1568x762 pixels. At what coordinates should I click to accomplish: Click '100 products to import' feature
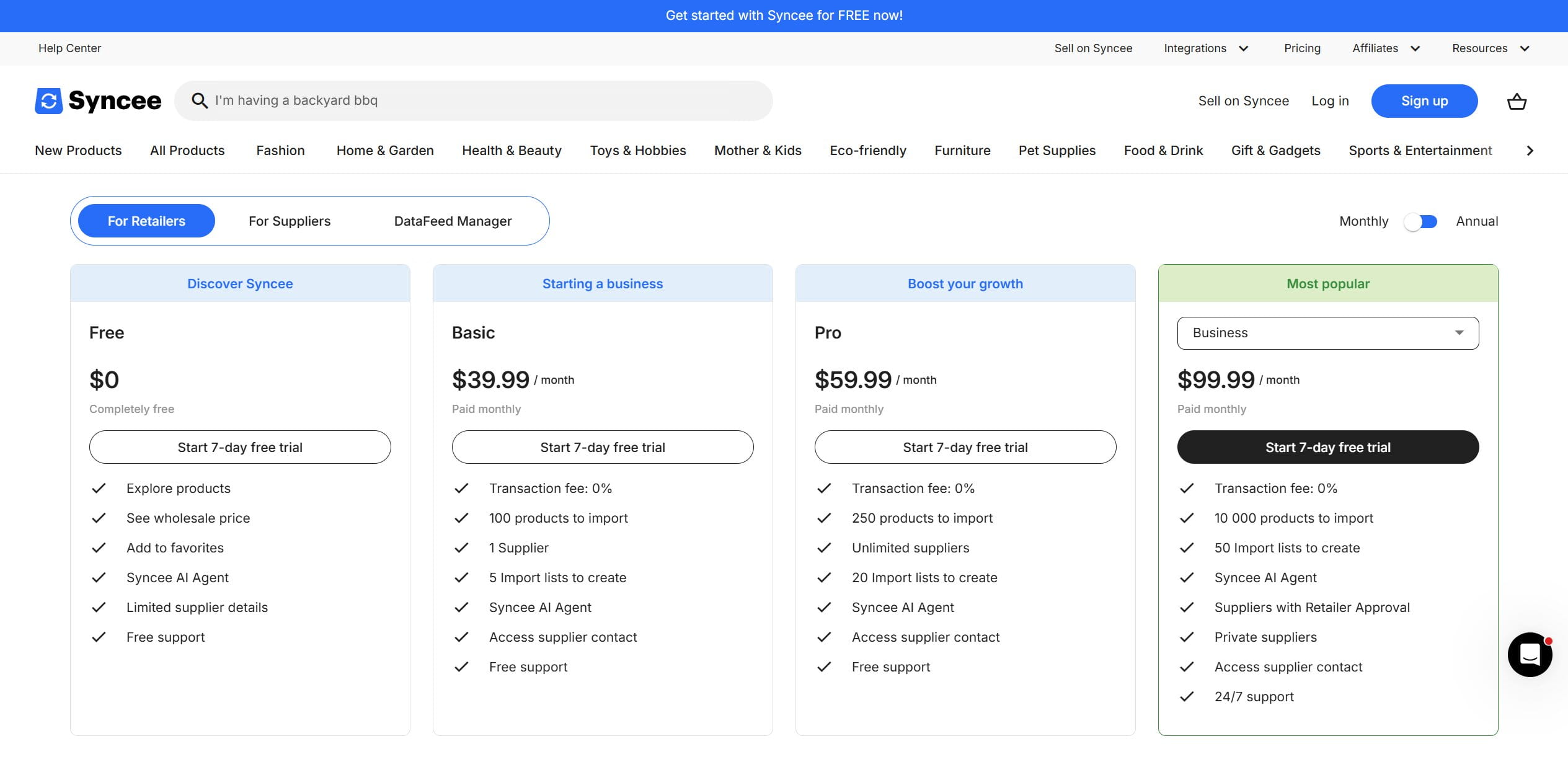(x=558, y=518)
